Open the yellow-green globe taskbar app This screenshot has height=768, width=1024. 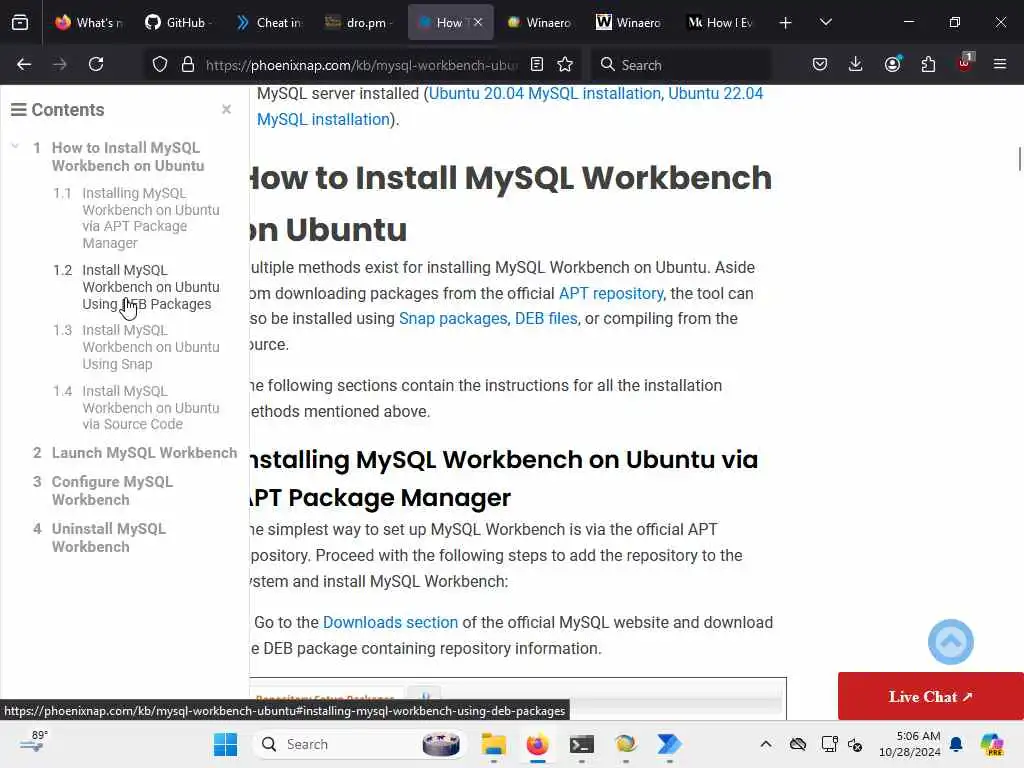[x=625, y=744]
